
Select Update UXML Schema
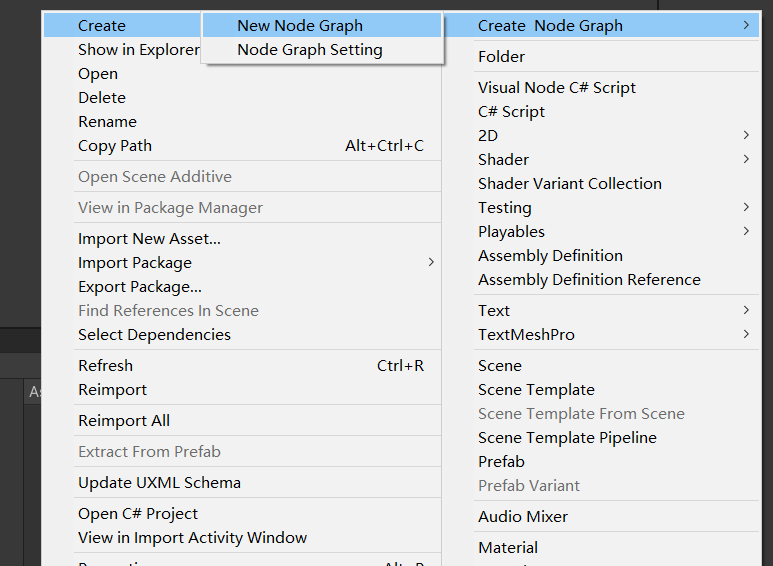[x=242, y=483]
